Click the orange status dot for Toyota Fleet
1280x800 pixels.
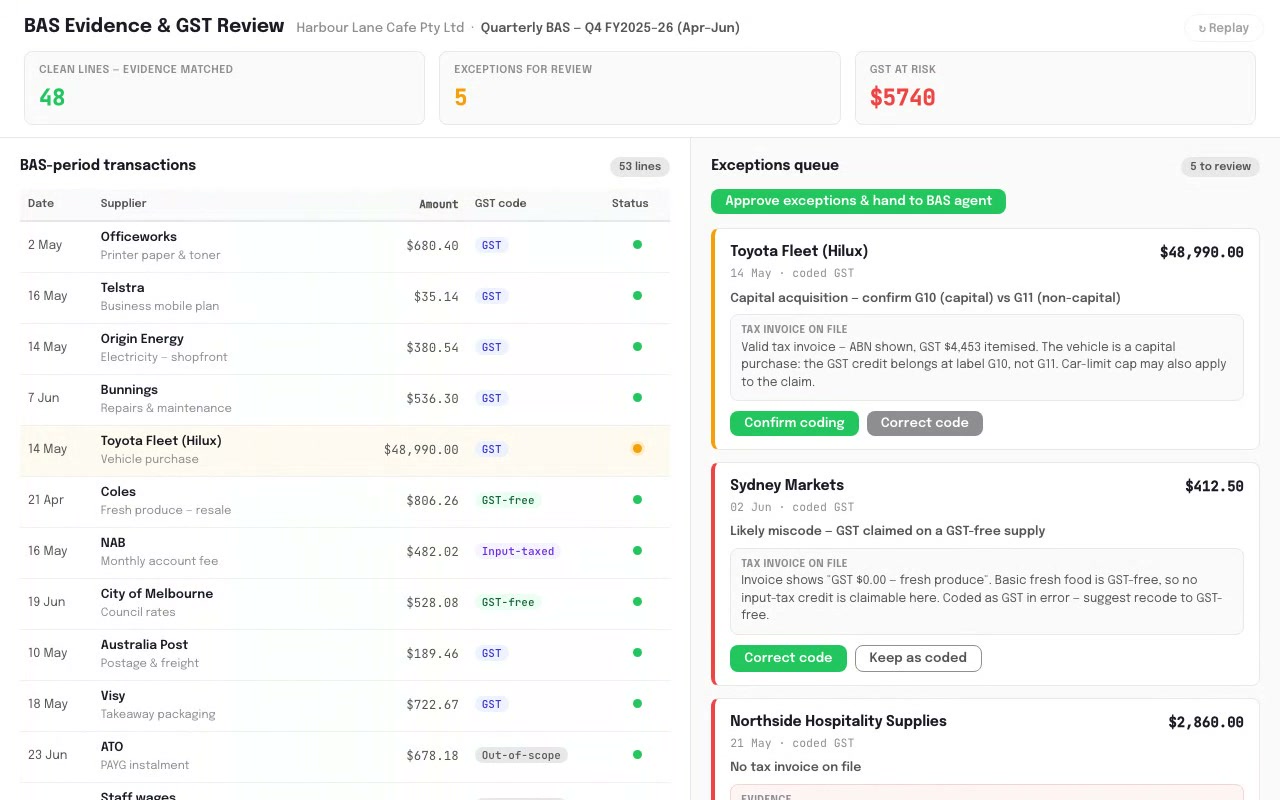637,449
